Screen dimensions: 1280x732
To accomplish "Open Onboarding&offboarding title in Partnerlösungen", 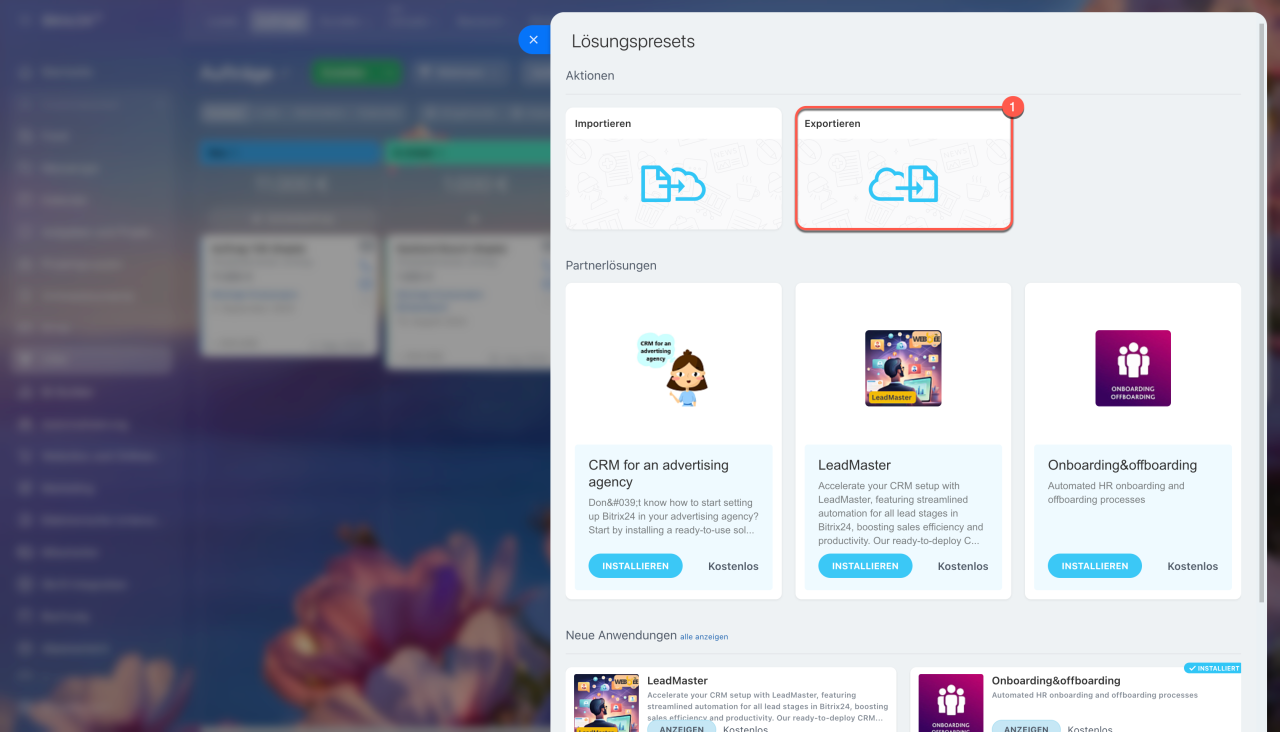I will click(1122, 465).
